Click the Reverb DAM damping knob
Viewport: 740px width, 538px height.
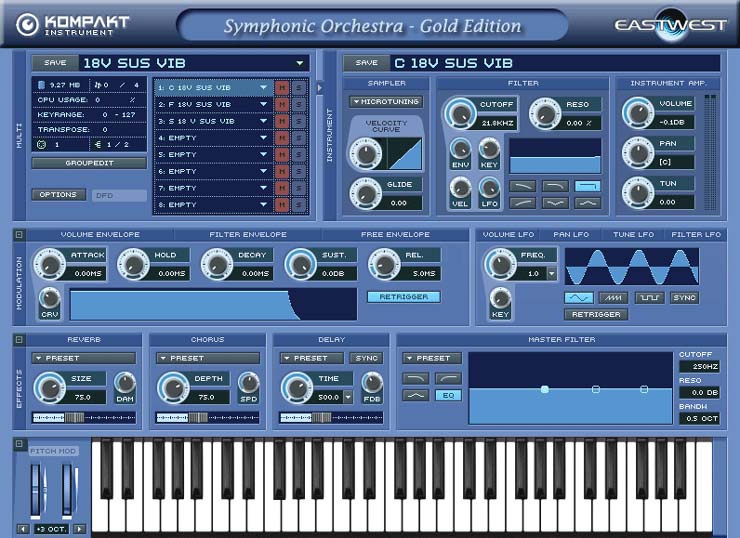125,383
